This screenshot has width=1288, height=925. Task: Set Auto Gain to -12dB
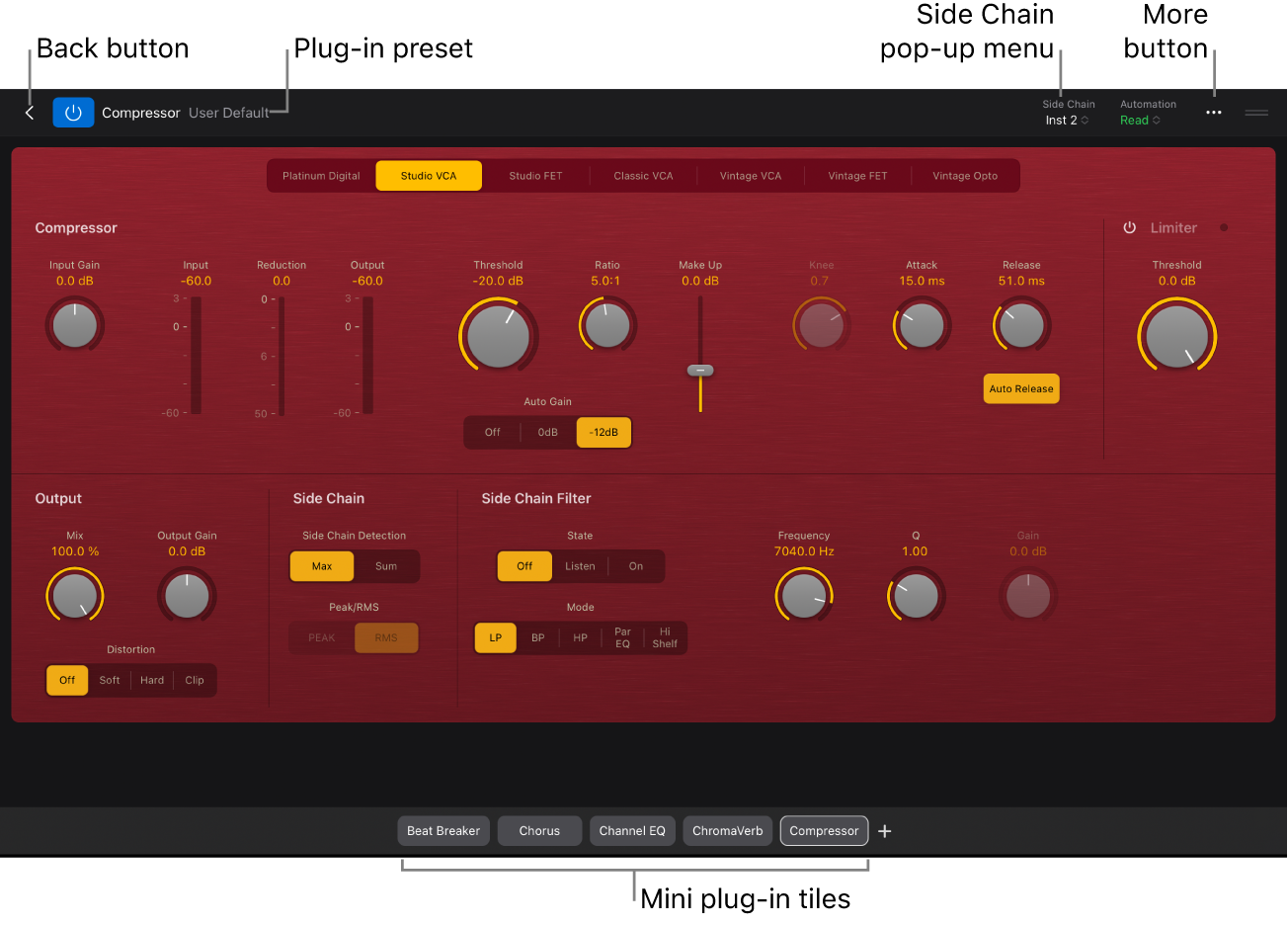click(x=604, y=432)
